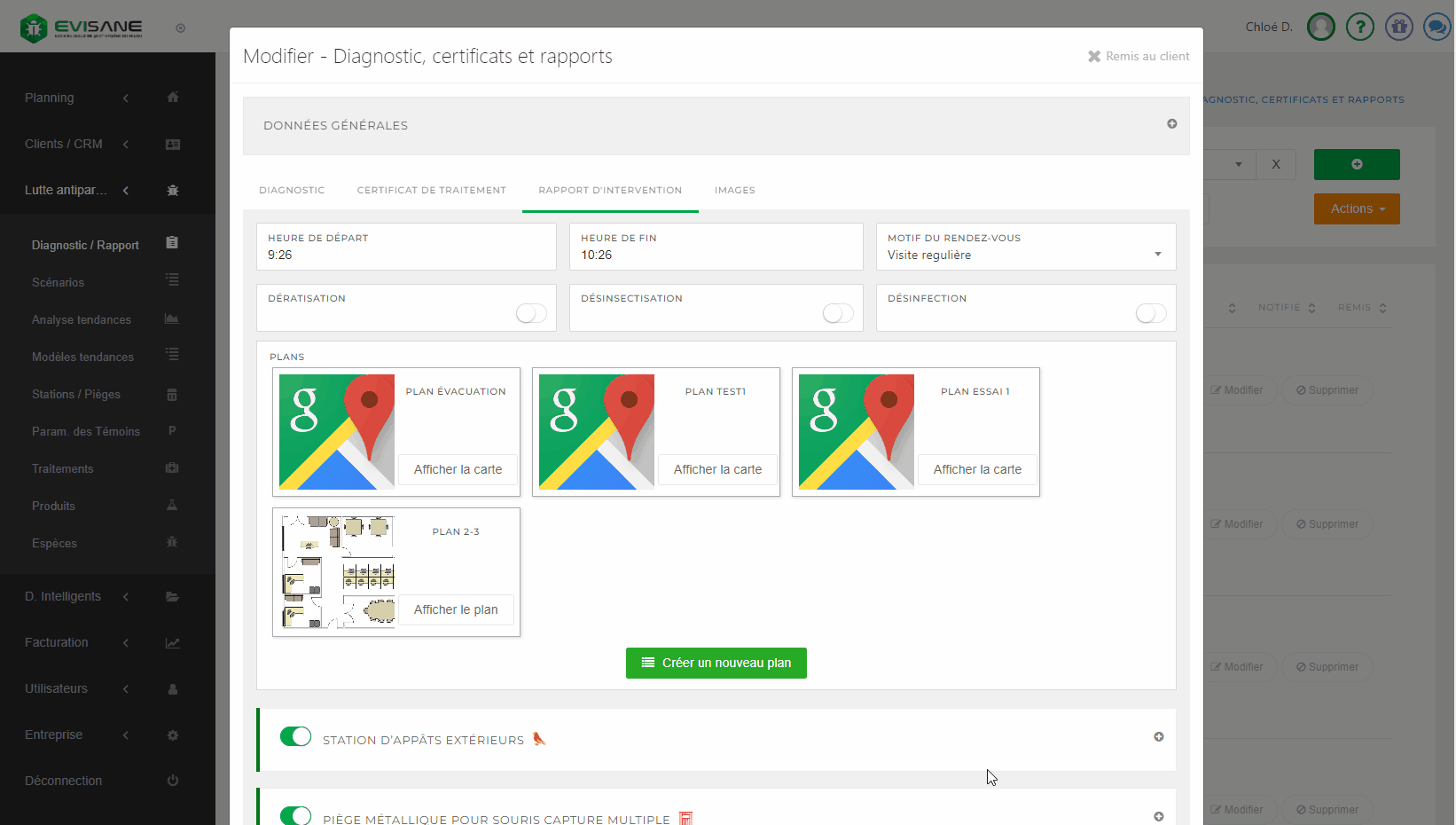Image resolution: width=1456 pixels, height=825 pixels.
Task: Disable Station d'appâts extérieurs toggle
Action: (295, 736)
